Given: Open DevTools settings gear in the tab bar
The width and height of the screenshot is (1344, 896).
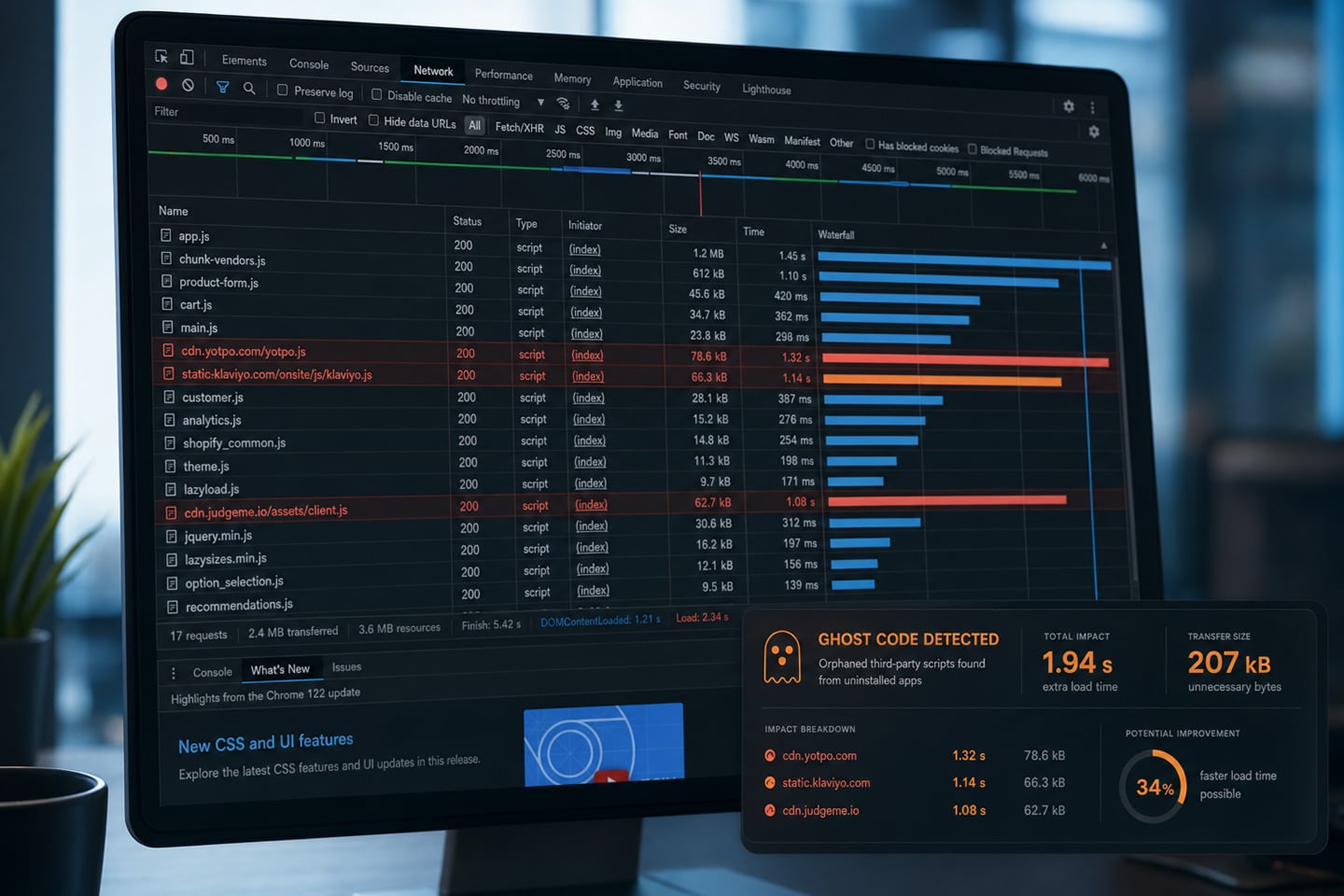Looking at the screenshot, I should click(1069, 106).
